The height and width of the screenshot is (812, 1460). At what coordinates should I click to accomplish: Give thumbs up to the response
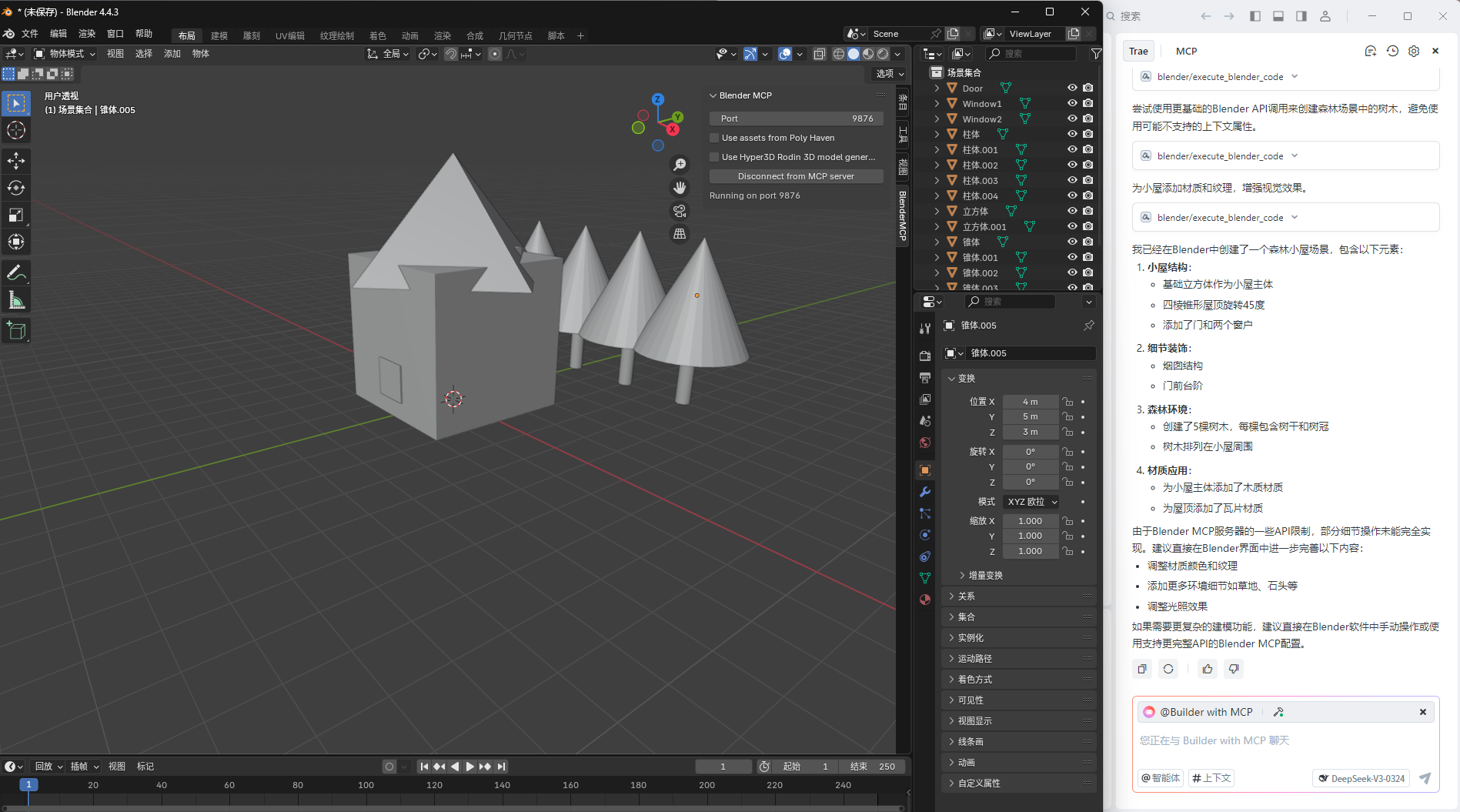coord(1208,669)
